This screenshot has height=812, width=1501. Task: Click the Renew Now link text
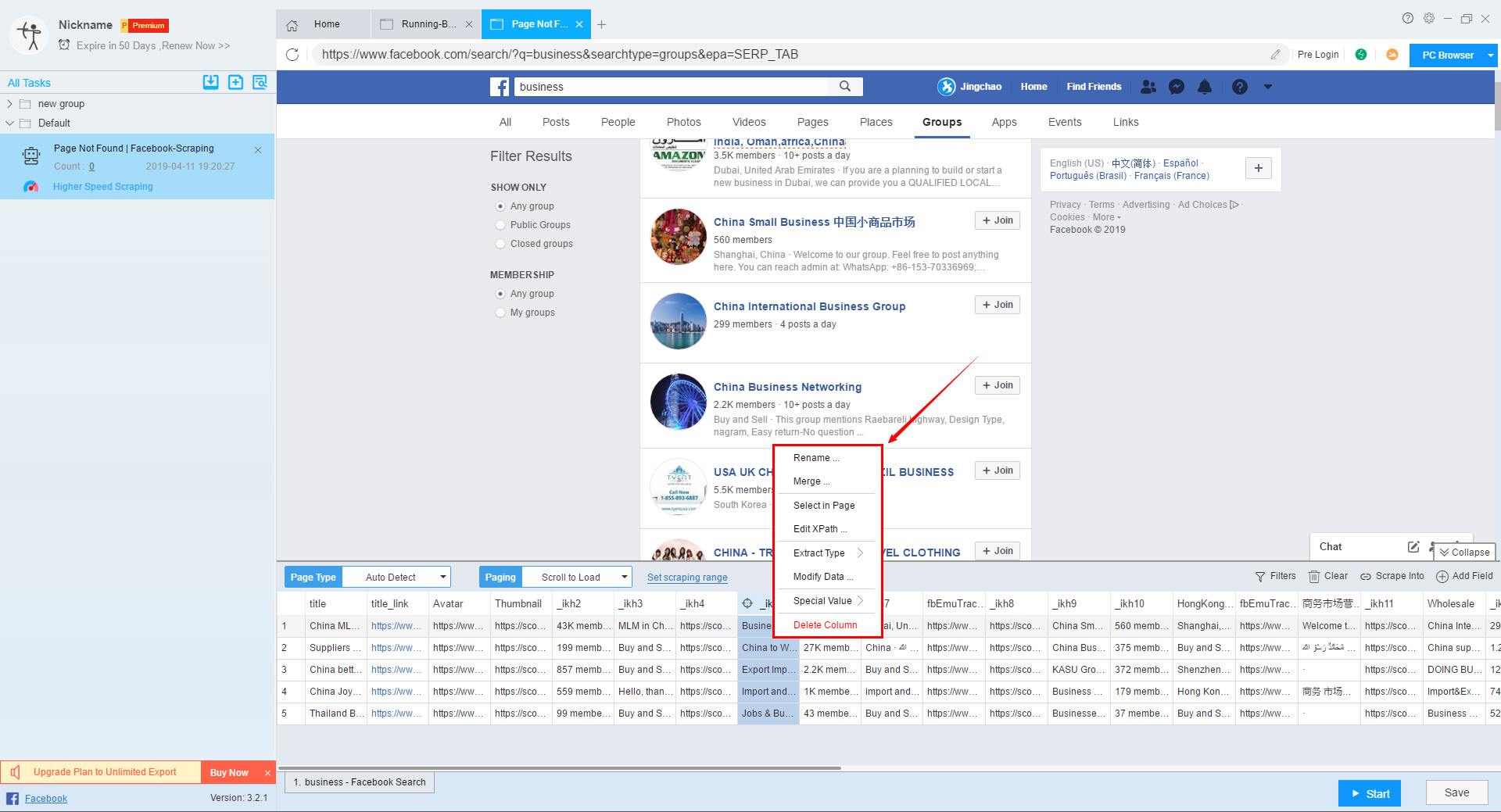click(x=195, y=46)
